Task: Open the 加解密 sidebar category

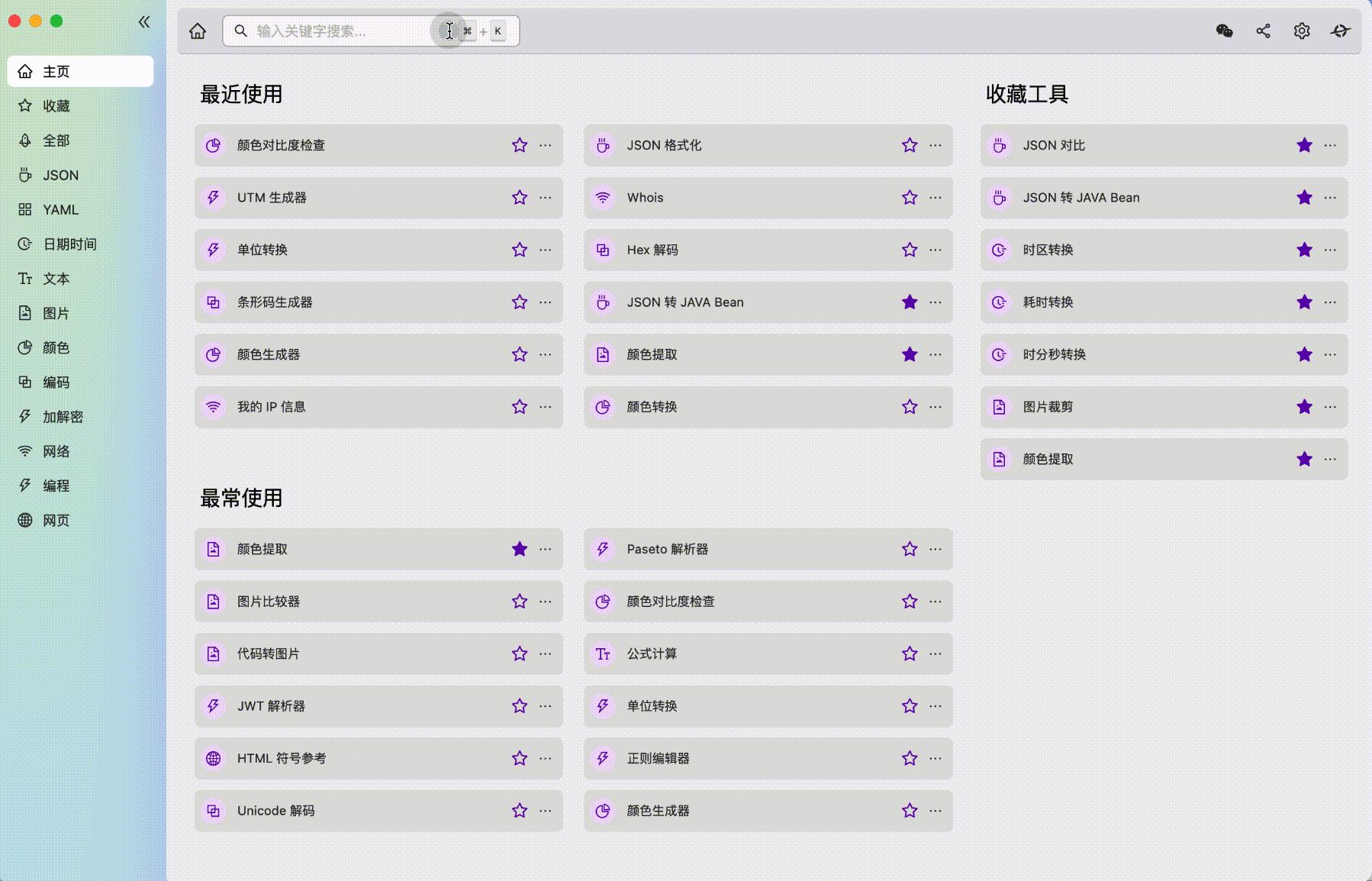Action: click(63, 417)
